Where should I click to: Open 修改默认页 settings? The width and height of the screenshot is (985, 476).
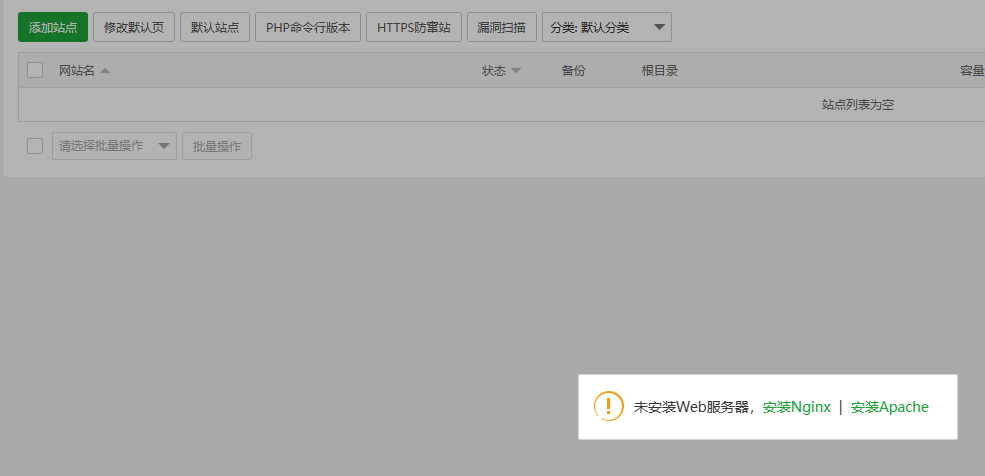pos(134,27)
